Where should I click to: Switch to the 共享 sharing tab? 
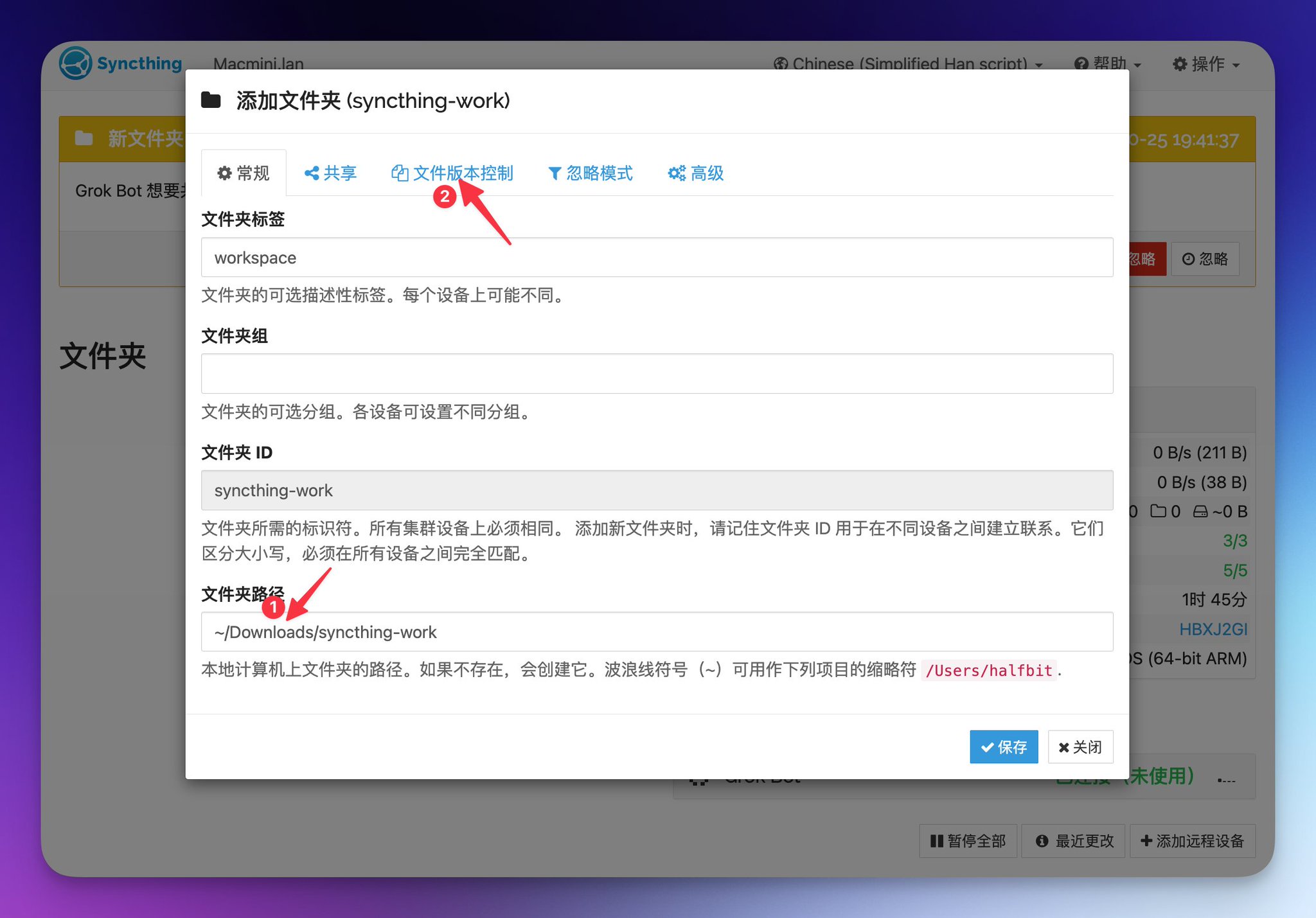(330, 173)
